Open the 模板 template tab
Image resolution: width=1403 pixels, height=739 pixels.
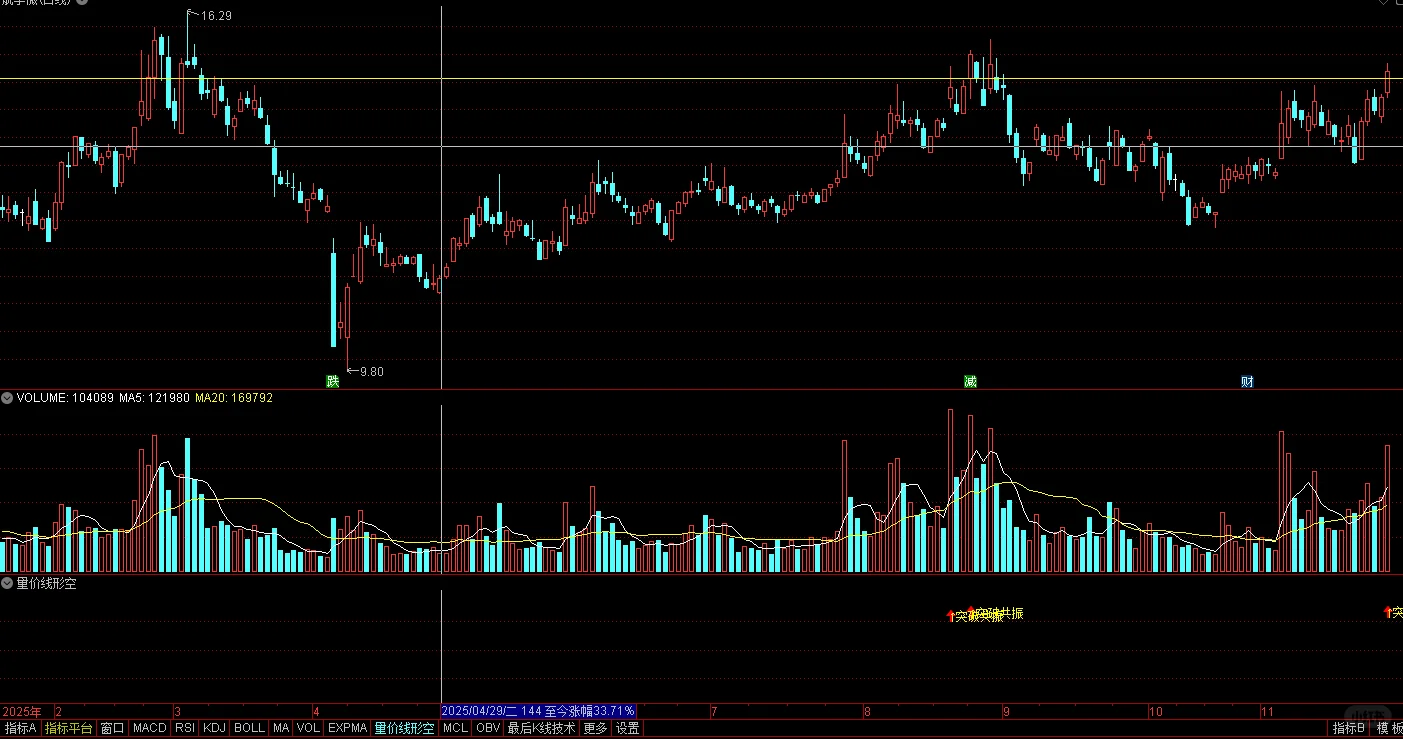coord(1389,729)
